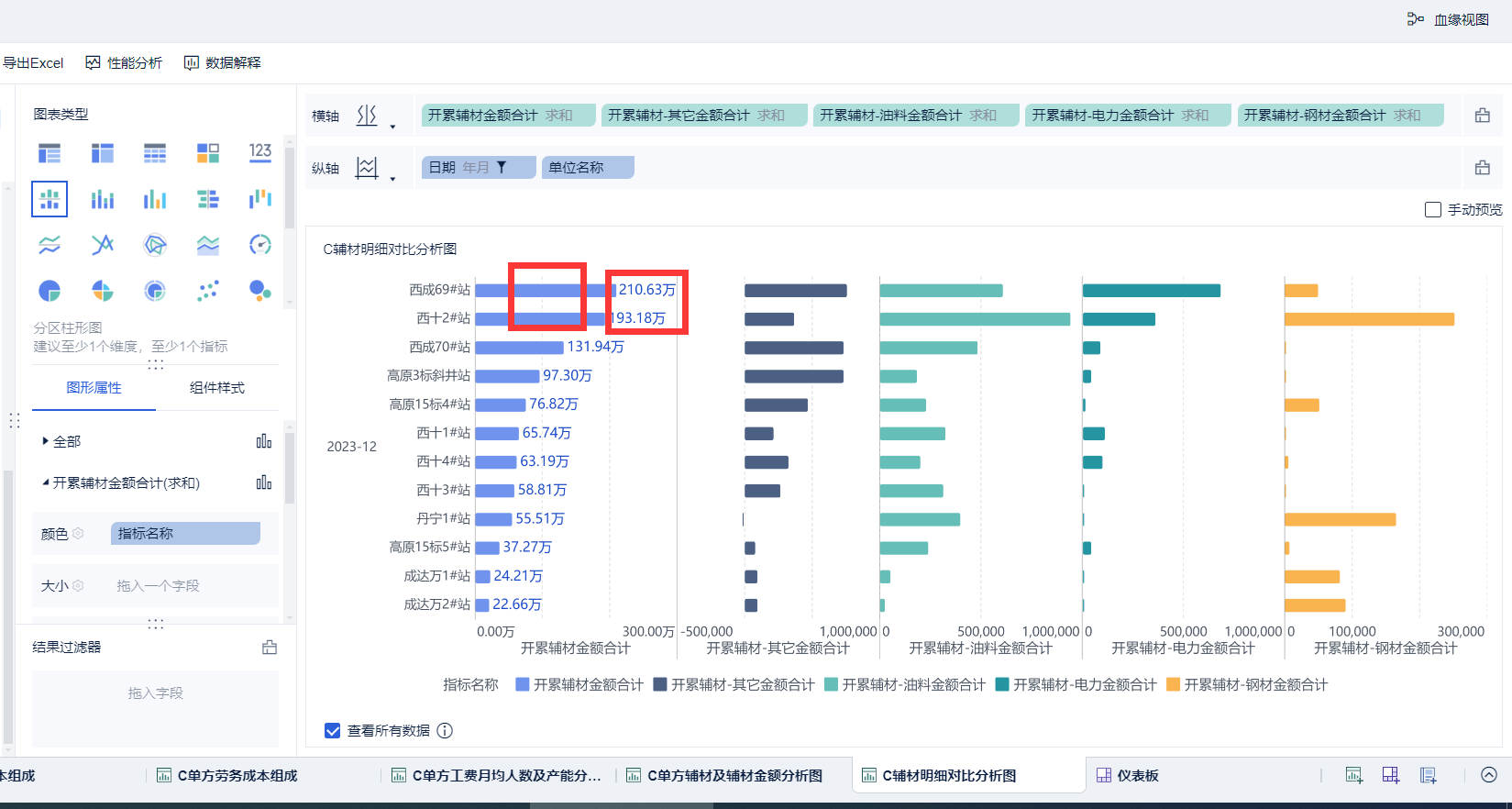Select the multi-series column chart type
This screenshot has width=1512, height=809.
click(x=155, y=198)
